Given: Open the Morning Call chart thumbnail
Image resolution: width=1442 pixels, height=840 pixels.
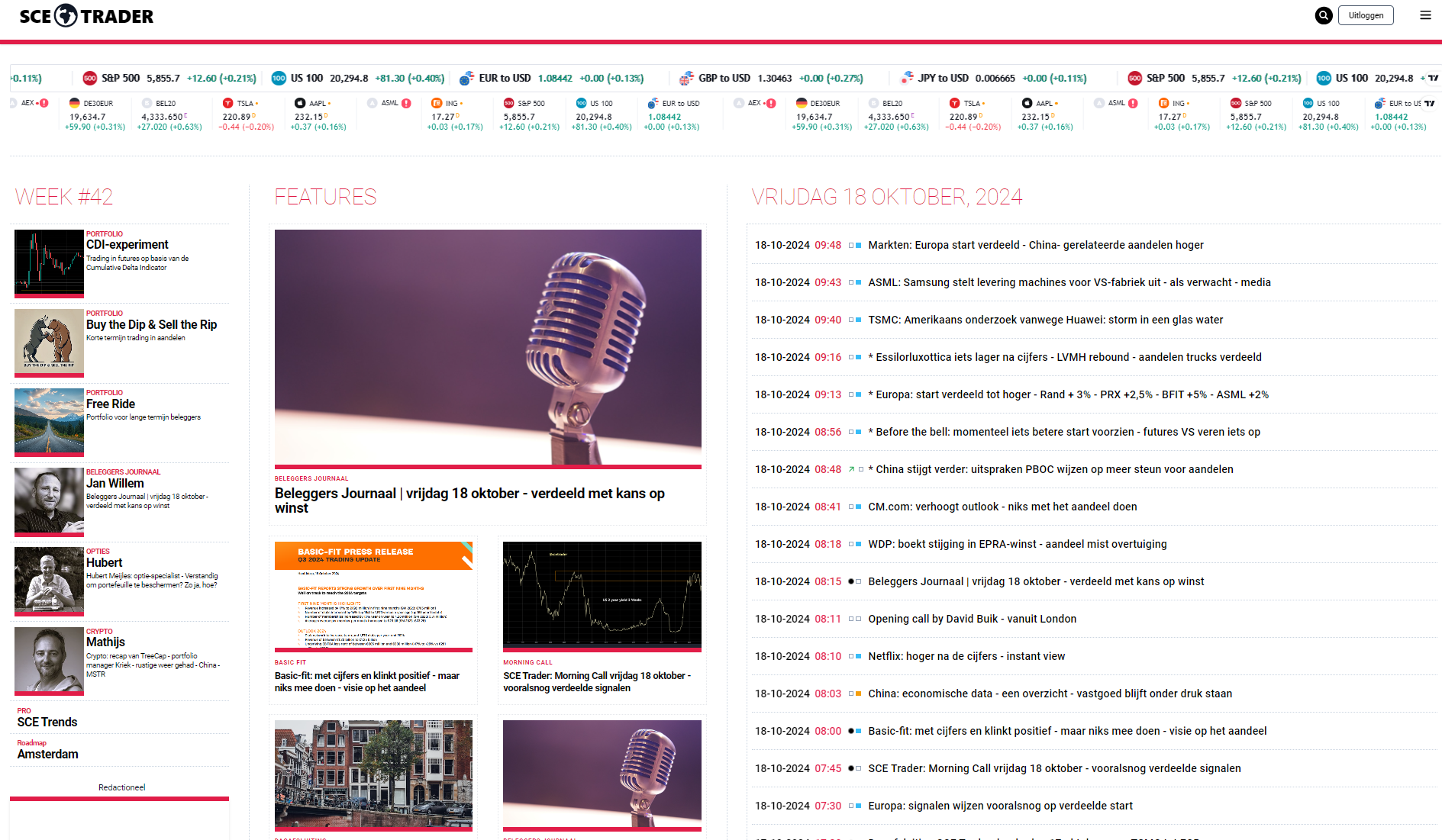Looking at the screenshot, I should [602, 595].
